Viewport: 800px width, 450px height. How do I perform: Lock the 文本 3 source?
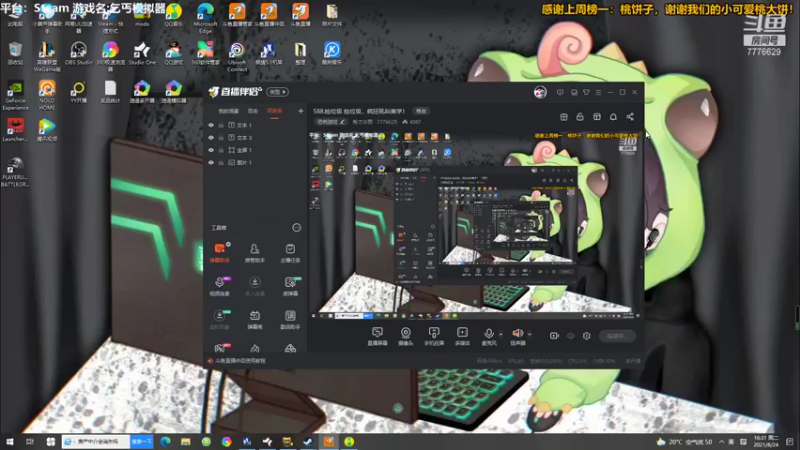pyautogui.click(x=221, y=138)
